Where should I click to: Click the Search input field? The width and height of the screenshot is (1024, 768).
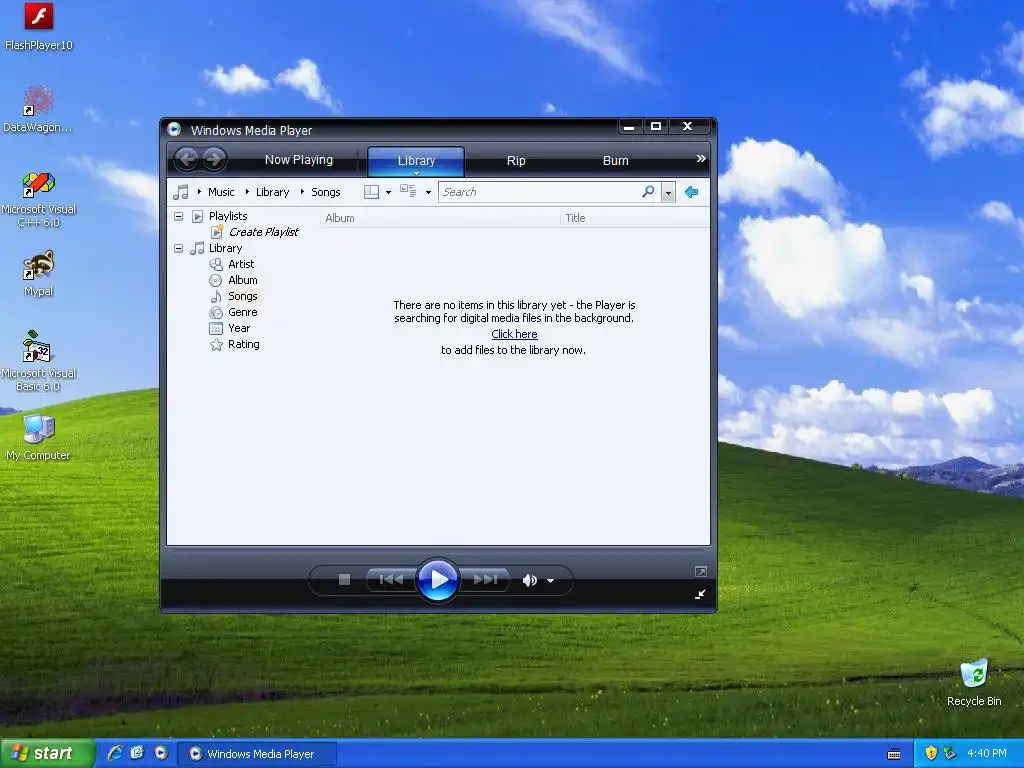(x=539, y=192)
